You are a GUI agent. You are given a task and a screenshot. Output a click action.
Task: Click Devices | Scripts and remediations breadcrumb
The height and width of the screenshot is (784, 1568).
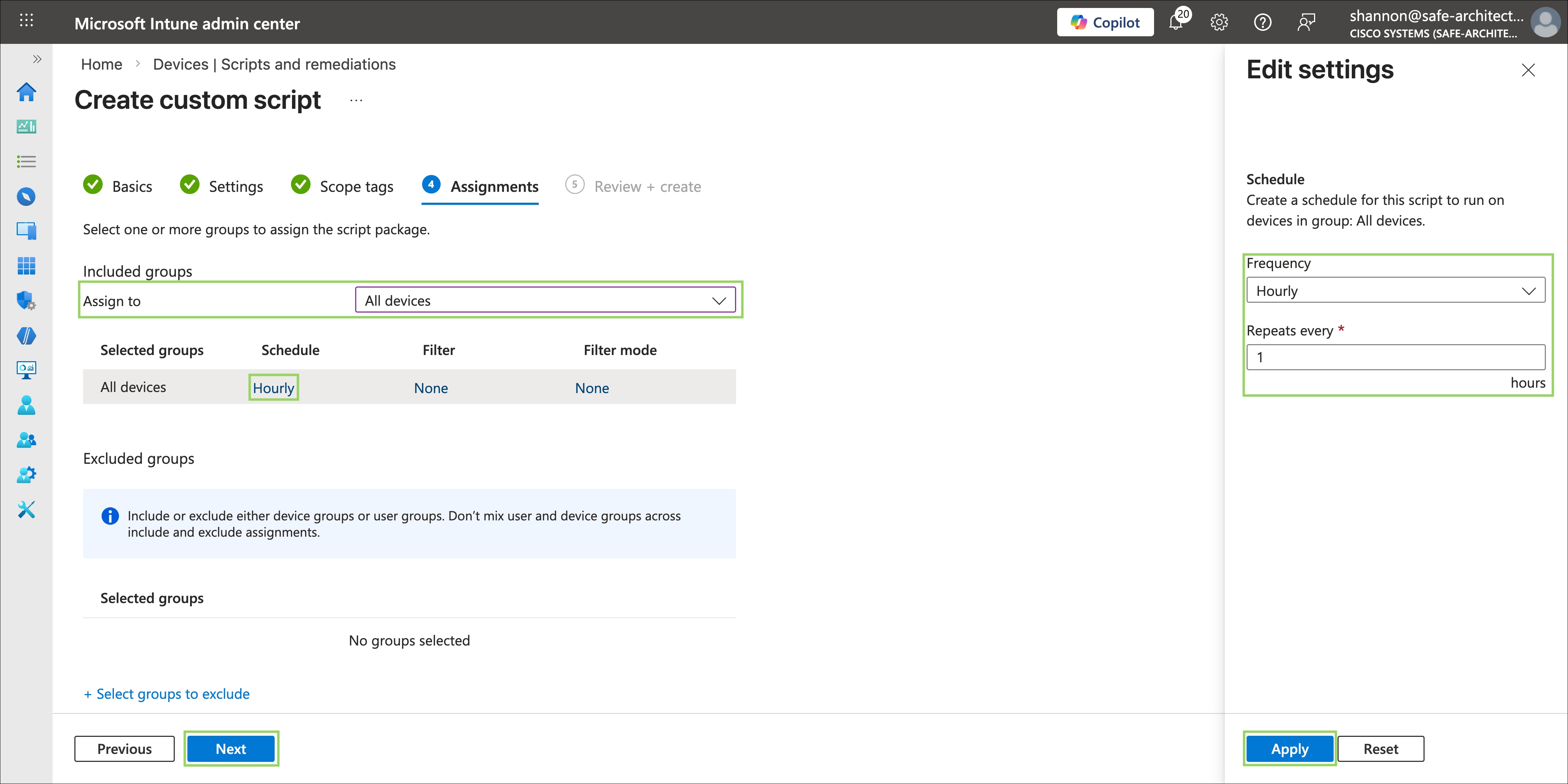(x=274, y=65)
